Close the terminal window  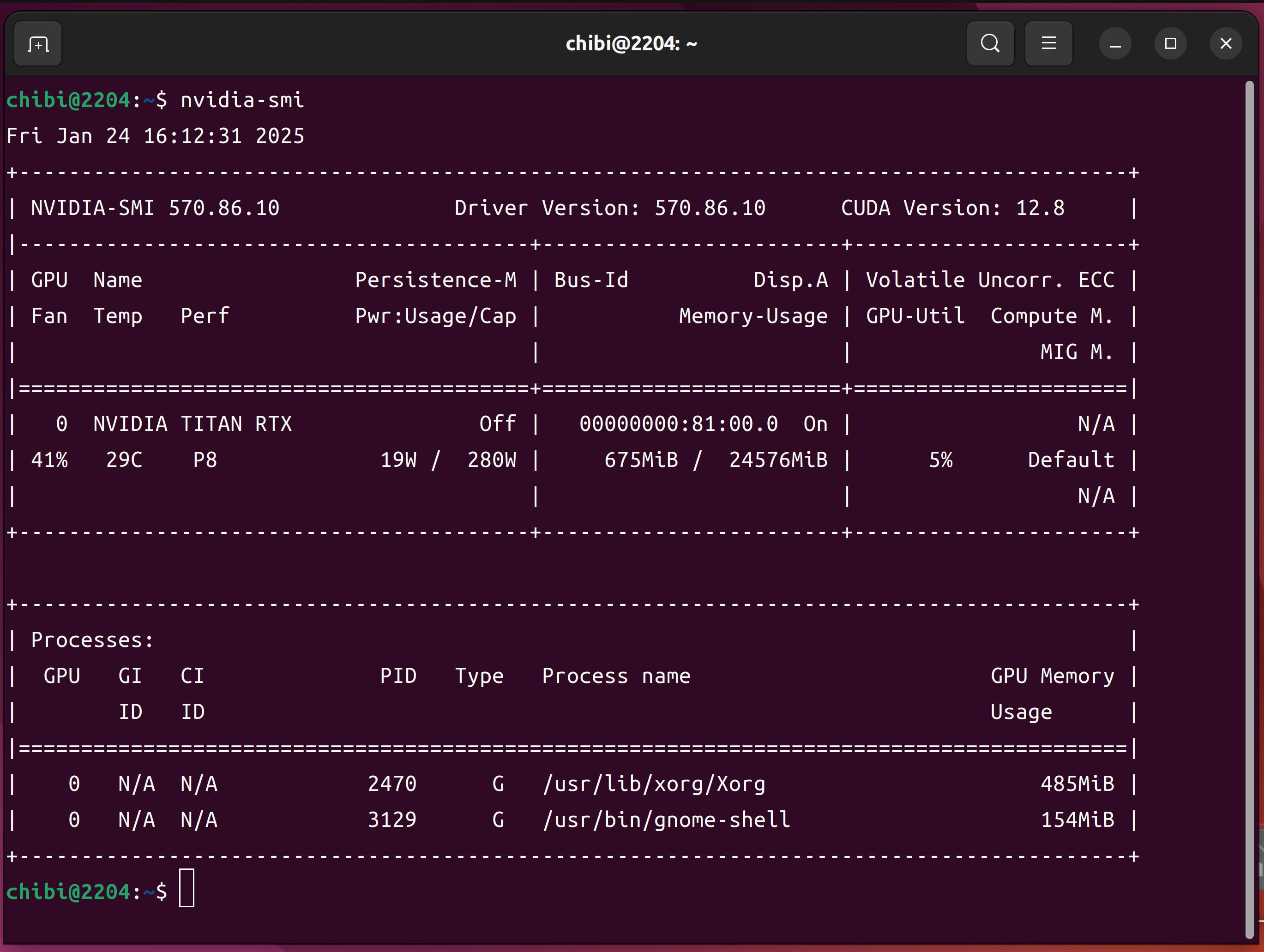(x=1225, y=44)
